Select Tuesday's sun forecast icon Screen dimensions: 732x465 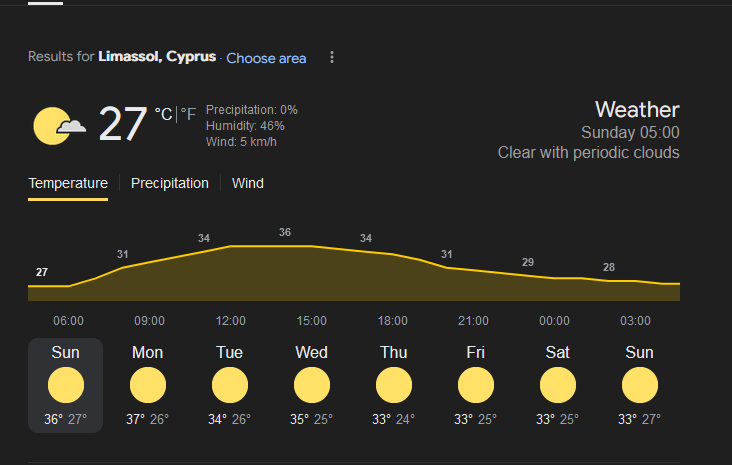230,385
